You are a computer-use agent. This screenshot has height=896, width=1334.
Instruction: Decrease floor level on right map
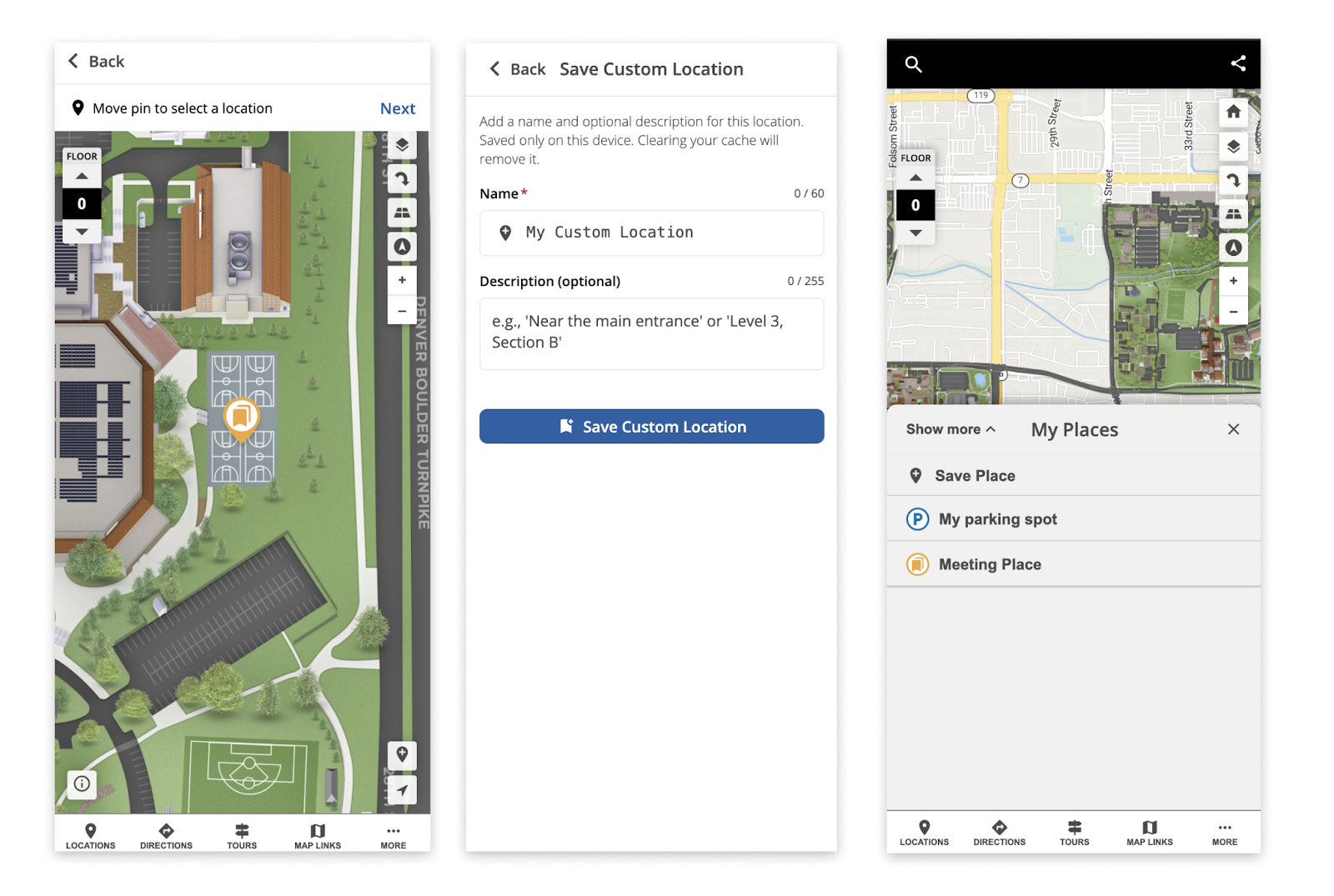(x=915, y=233)
